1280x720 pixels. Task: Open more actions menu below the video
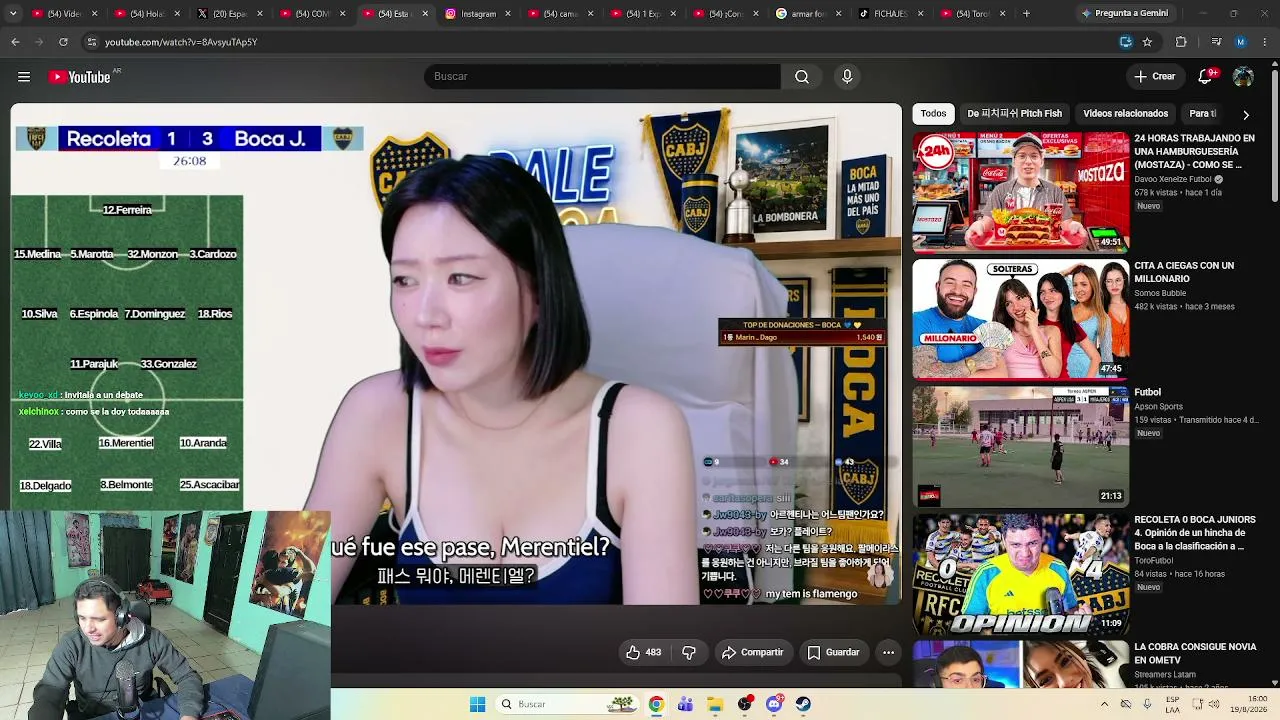(888, 652)
